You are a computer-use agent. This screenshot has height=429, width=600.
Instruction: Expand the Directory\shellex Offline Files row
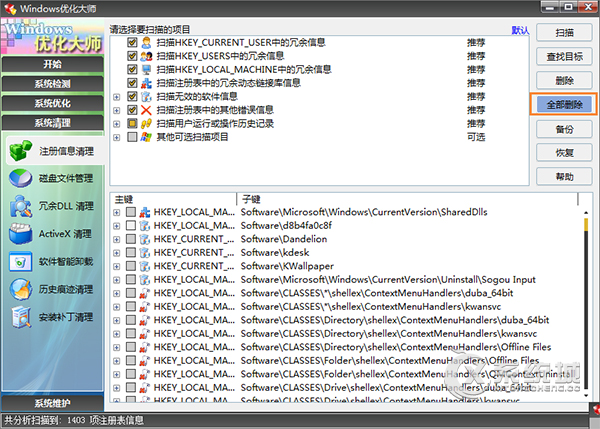click(117, 348)
